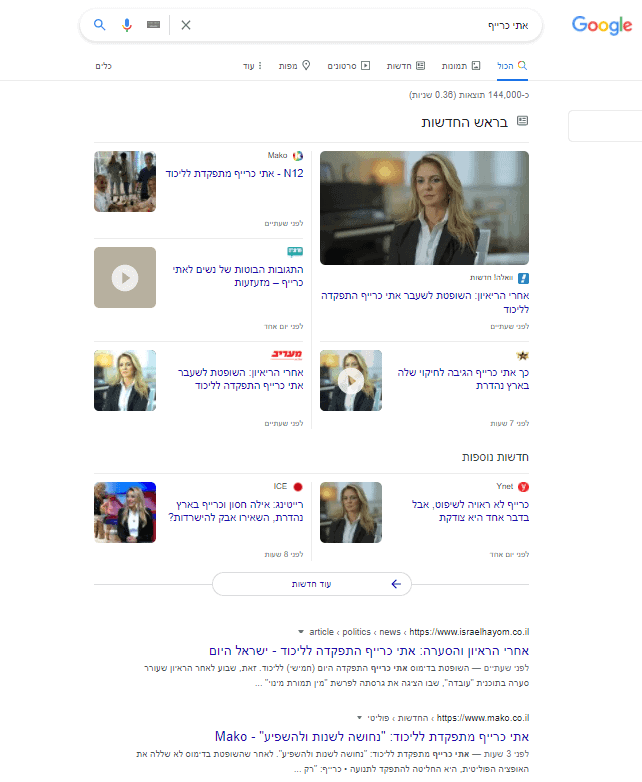Play video in ארץ נהדרת thumbnail
The image size is (642, 782).
(351, 381)
